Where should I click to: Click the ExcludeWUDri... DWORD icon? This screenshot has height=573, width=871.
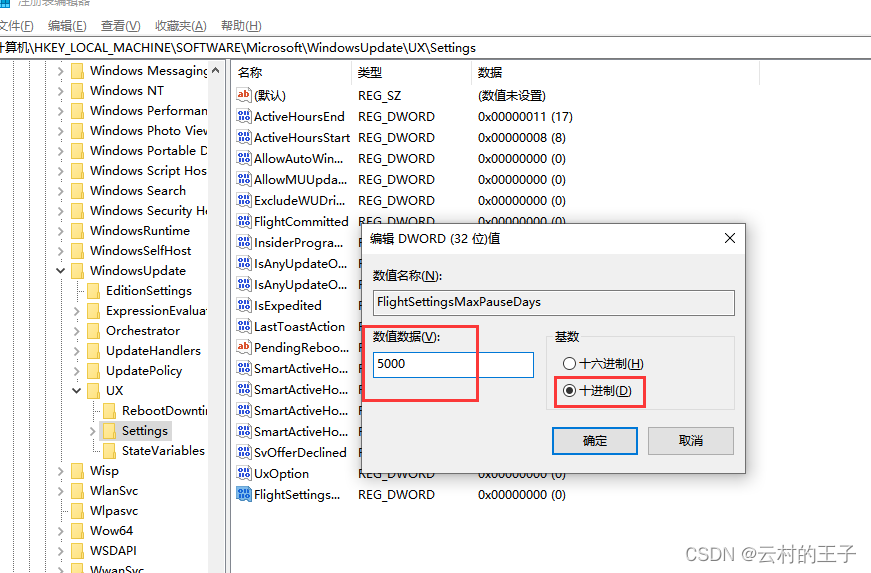tap(244, 200)
